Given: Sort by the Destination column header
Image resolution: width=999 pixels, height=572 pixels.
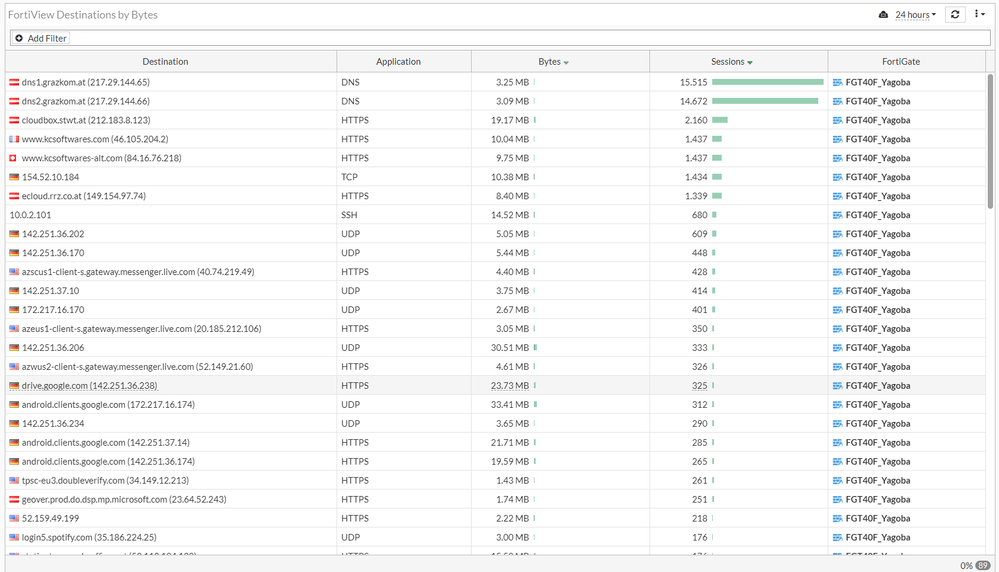Looking at the screenshot, I should pos(165,62).
